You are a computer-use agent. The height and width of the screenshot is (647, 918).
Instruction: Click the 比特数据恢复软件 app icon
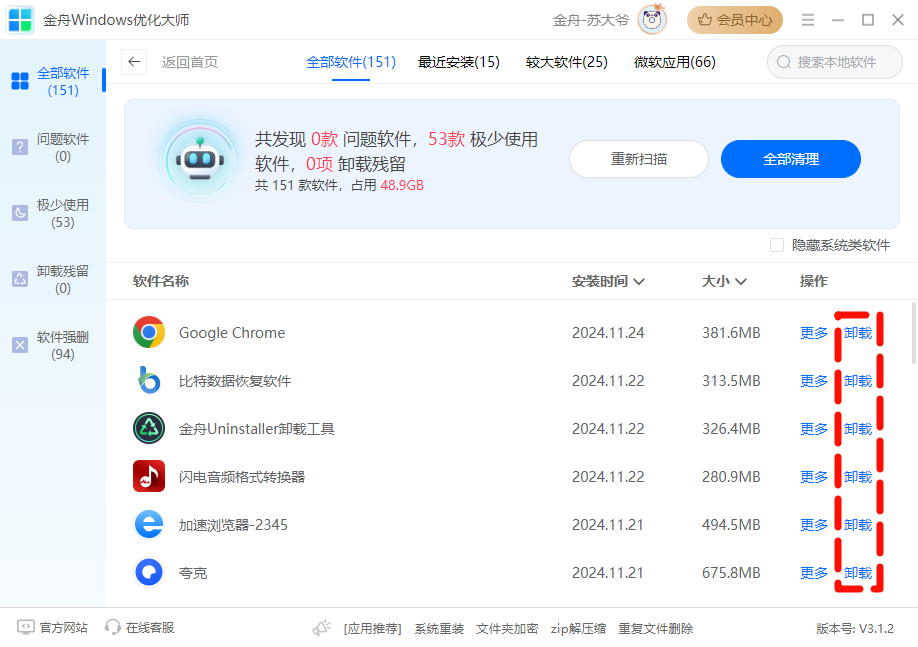149,381
